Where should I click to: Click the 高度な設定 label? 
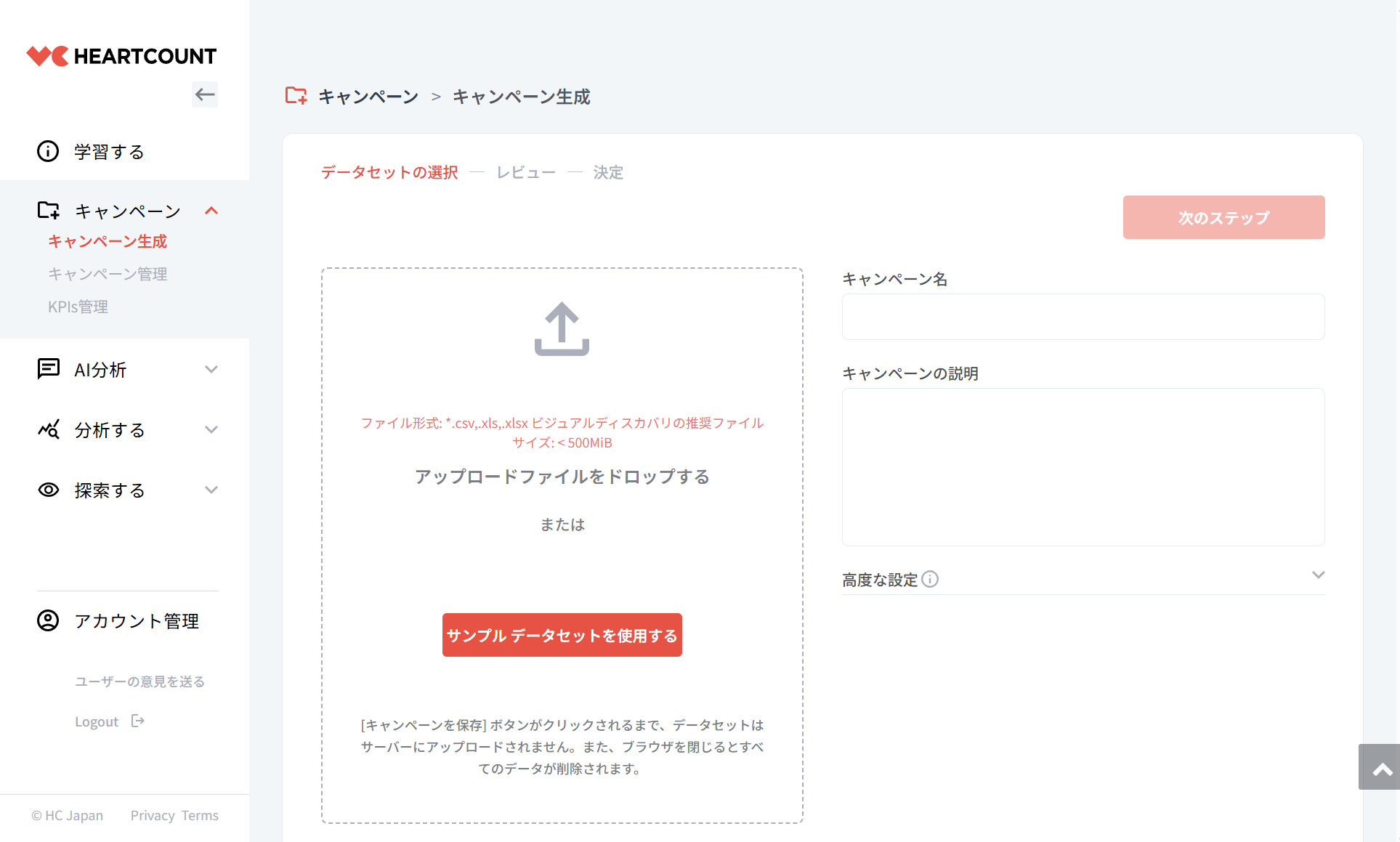point(880,580)
